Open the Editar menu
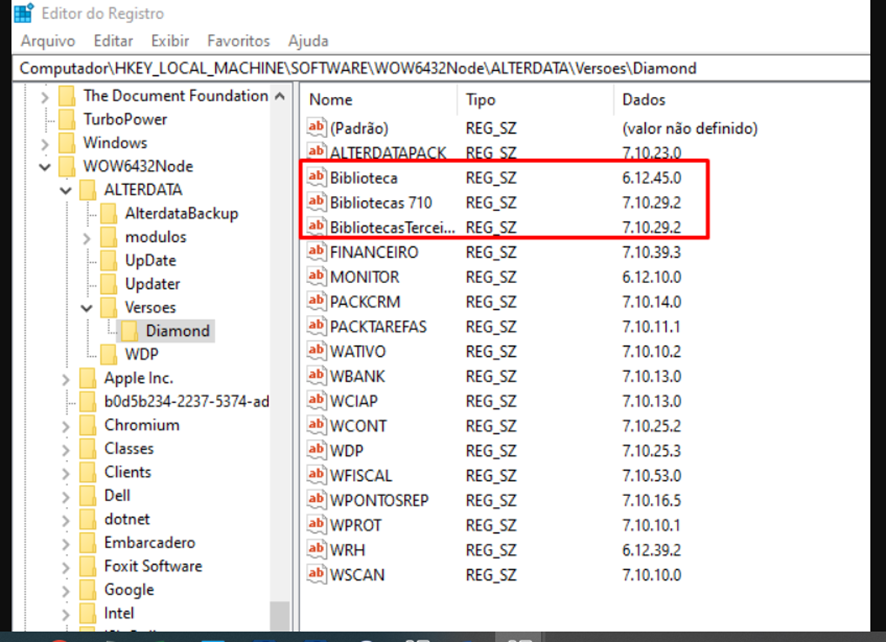Viewport: 886px width, 642px height. click(x=113, y=41)
